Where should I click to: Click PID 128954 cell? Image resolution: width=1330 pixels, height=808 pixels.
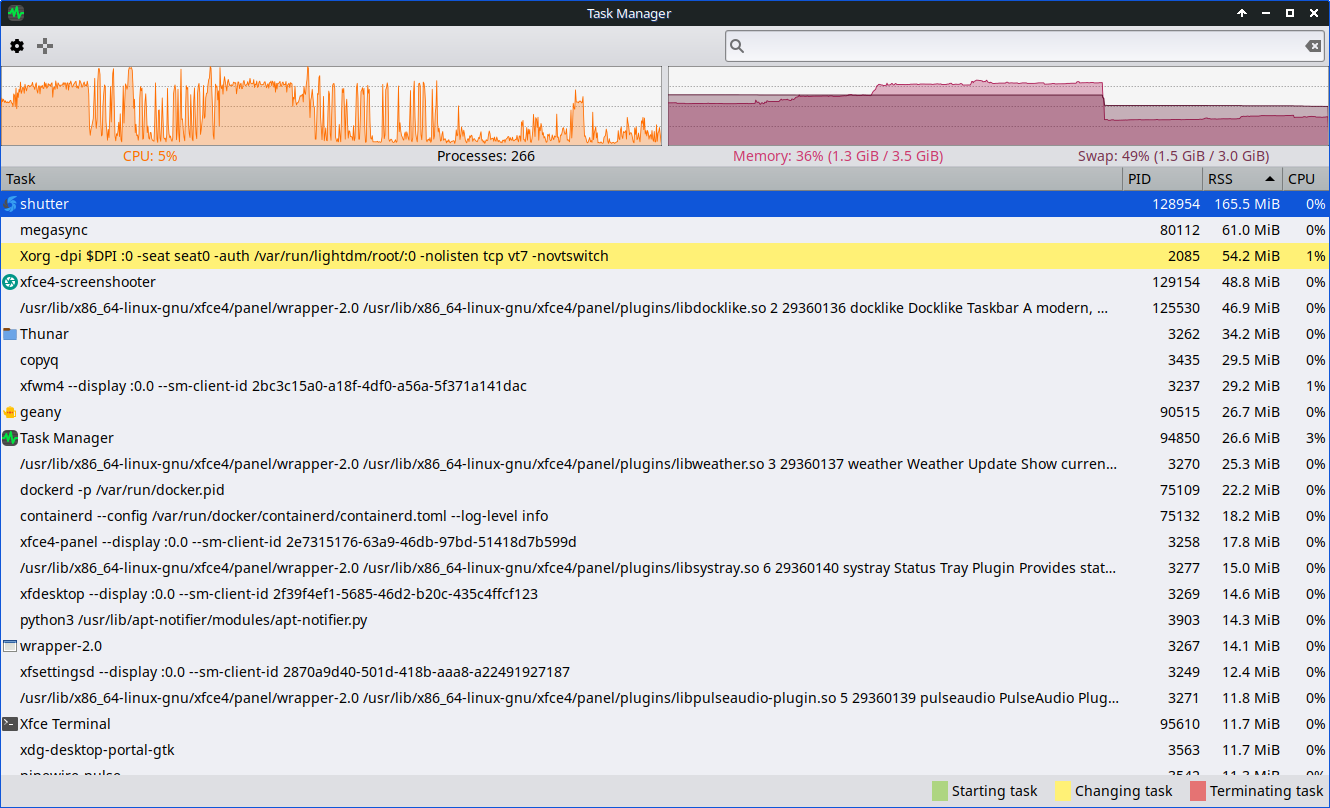coord(1176,204)
